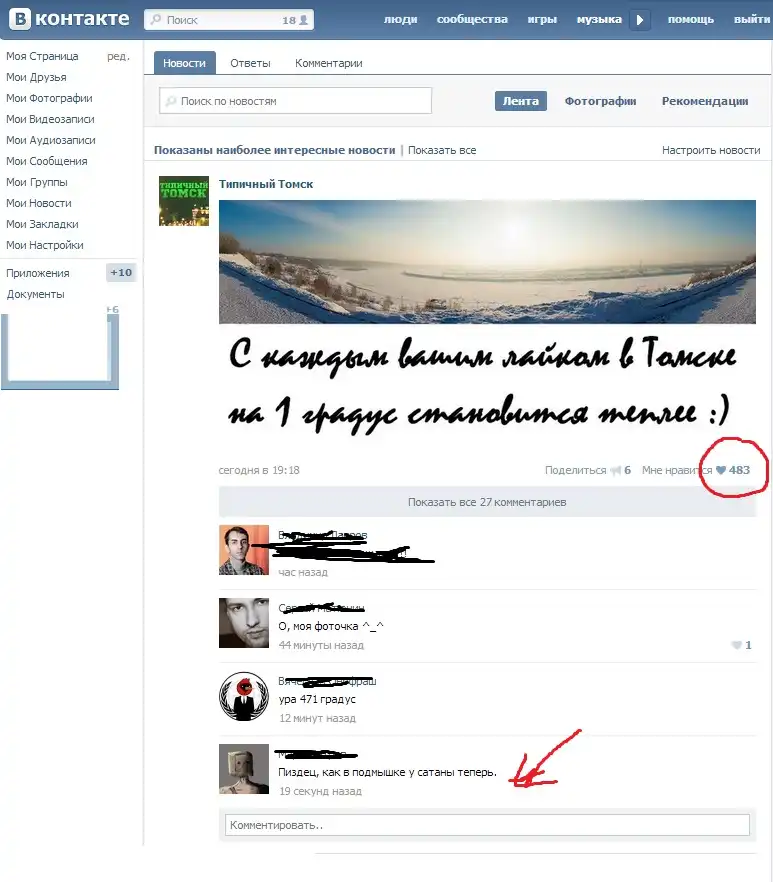Click the winter panorama post image
This screenshot has width=773, height=882.
point(487,262)
